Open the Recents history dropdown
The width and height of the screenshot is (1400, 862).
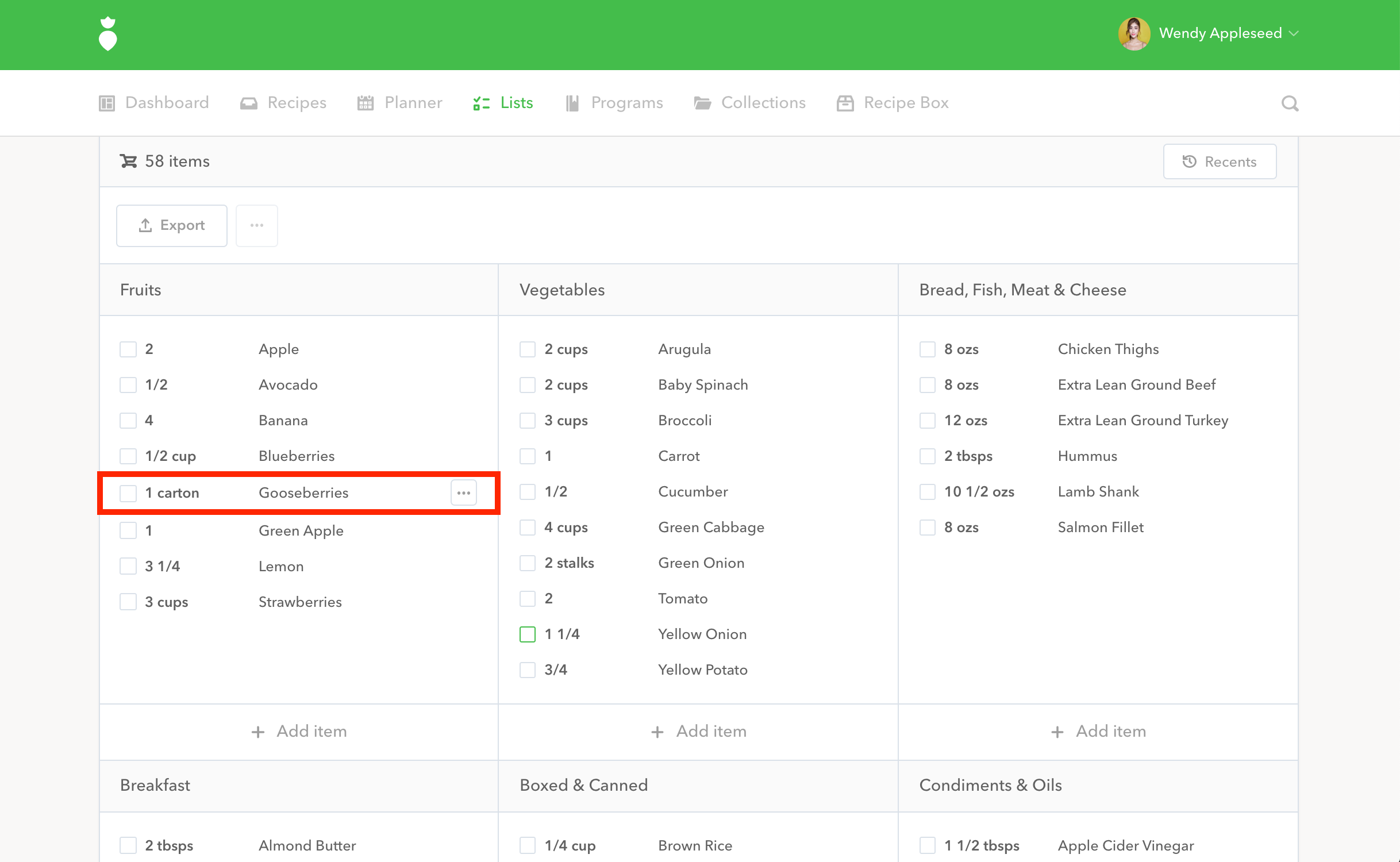click(x=1220, y=161)
